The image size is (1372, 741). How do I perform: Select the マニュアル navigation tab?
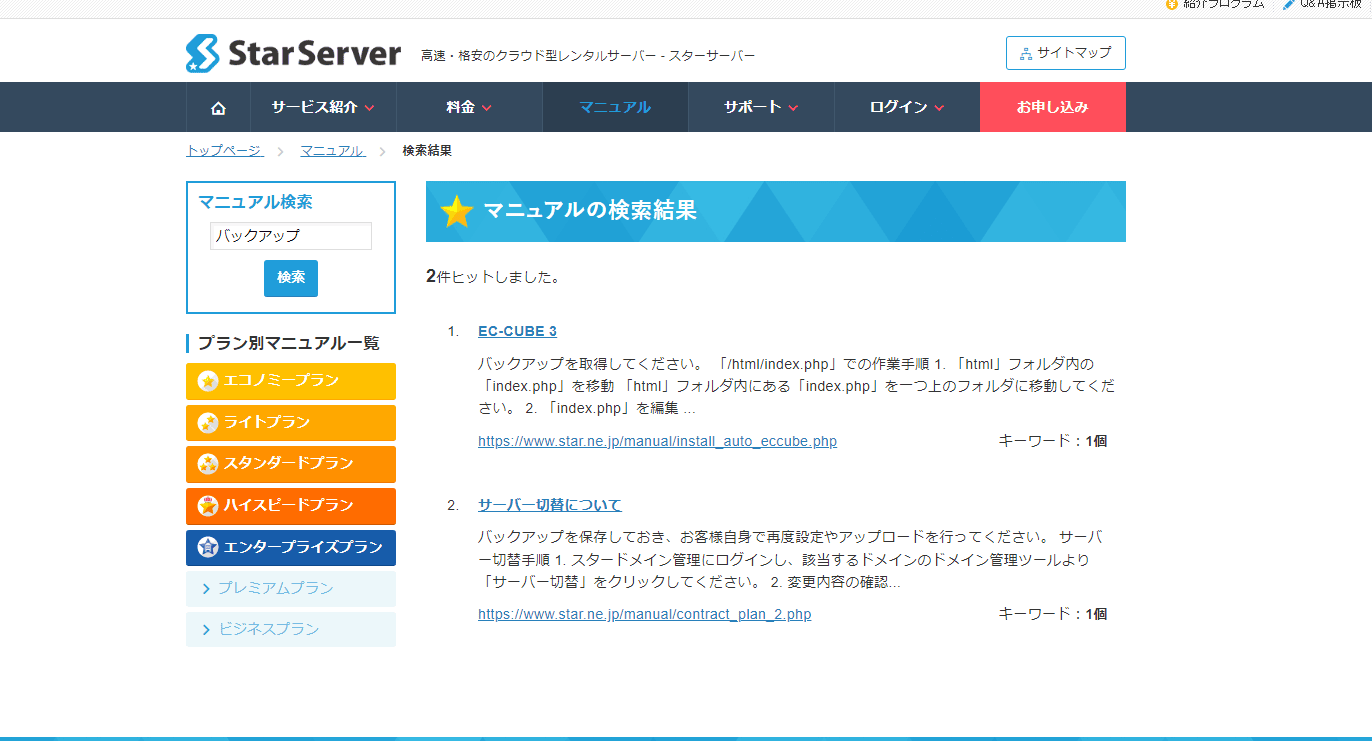point(615,108)
